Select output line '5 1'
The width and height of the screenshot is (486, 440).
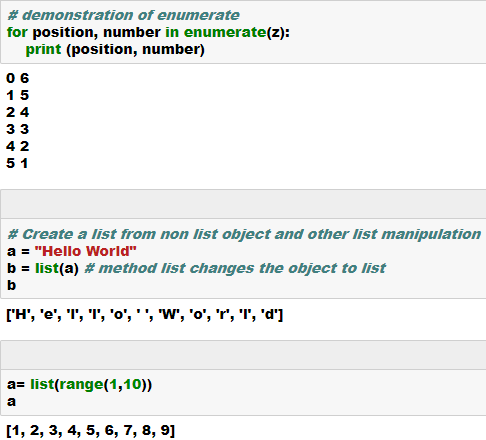click(17, 163)
